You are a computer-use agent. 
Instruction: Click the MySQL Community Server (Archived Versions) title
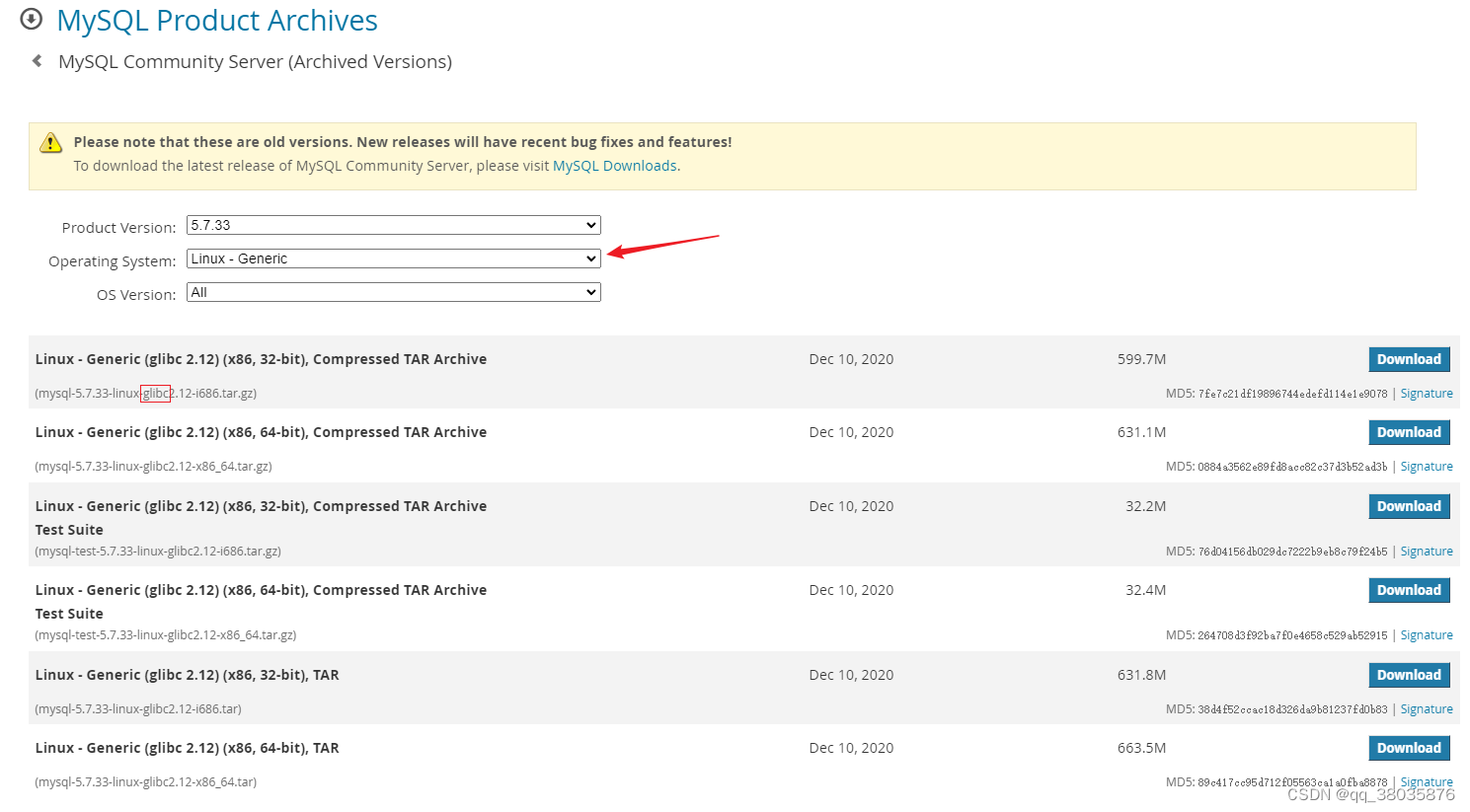tap(255, 62)
